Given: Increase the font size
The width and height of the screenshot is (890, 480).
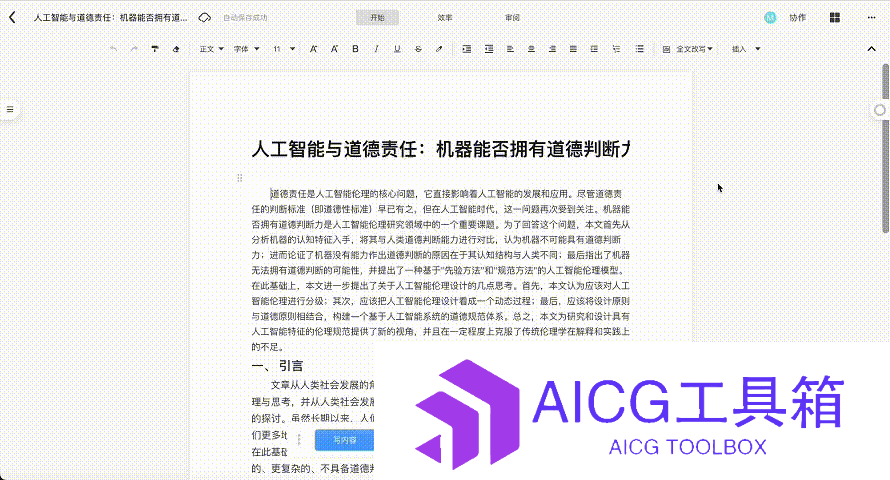Looking at the screenshot, I should 313,49.
